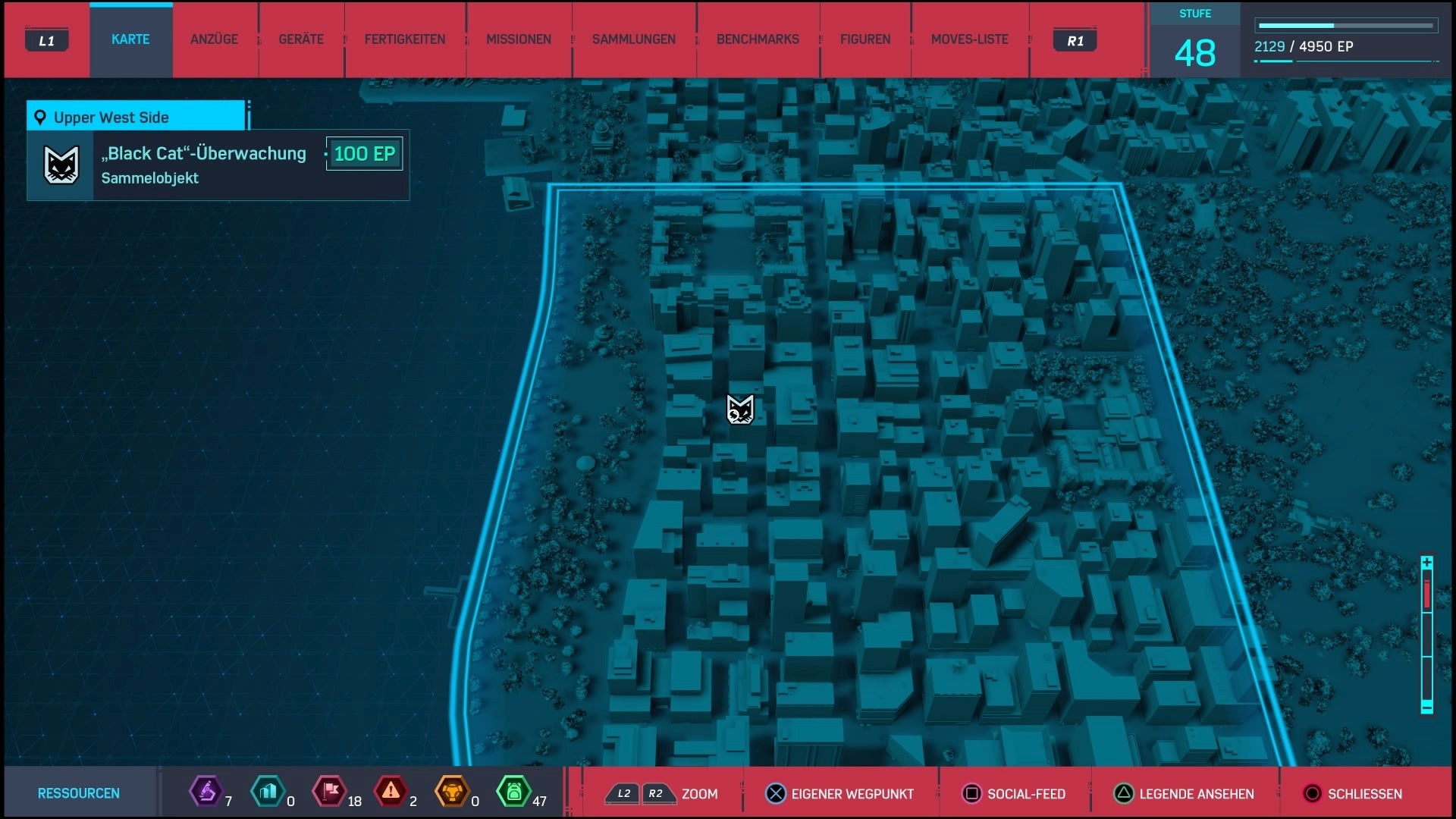Click the EP progress bar
The width and height of the screenshot is (1456, 819).
[x=1346, y=26]
